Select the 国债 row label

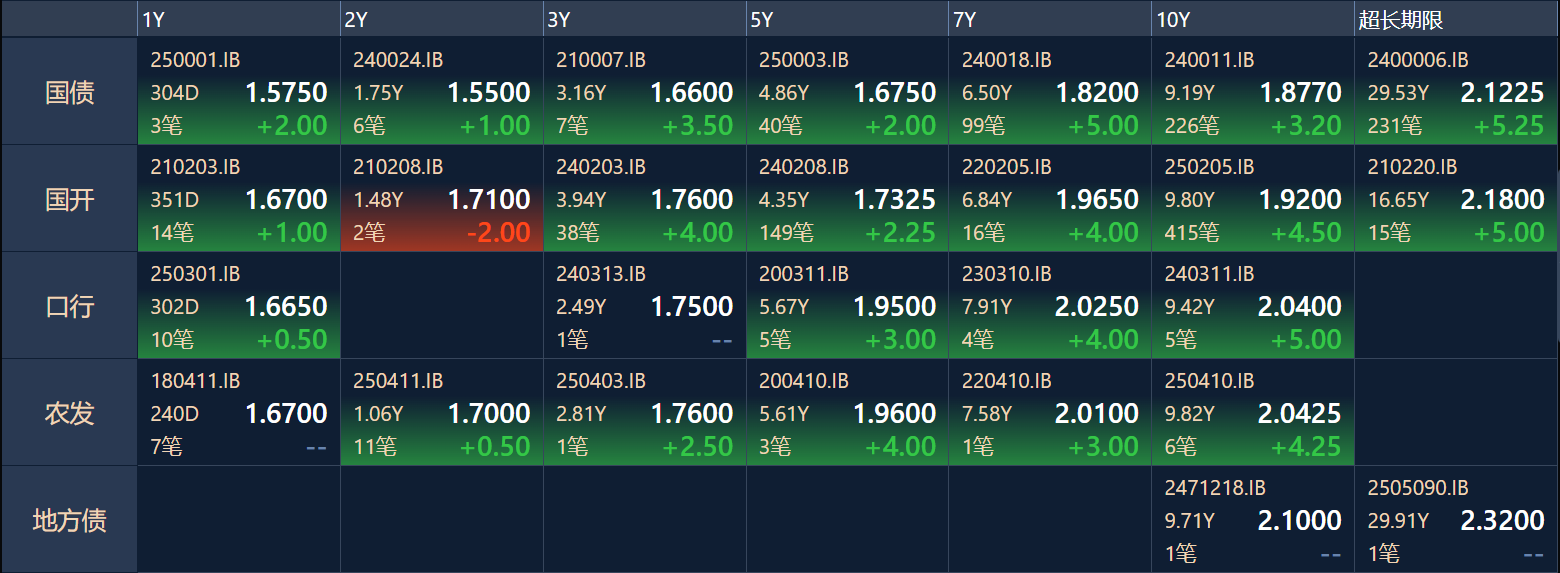[x=69, y=92]
